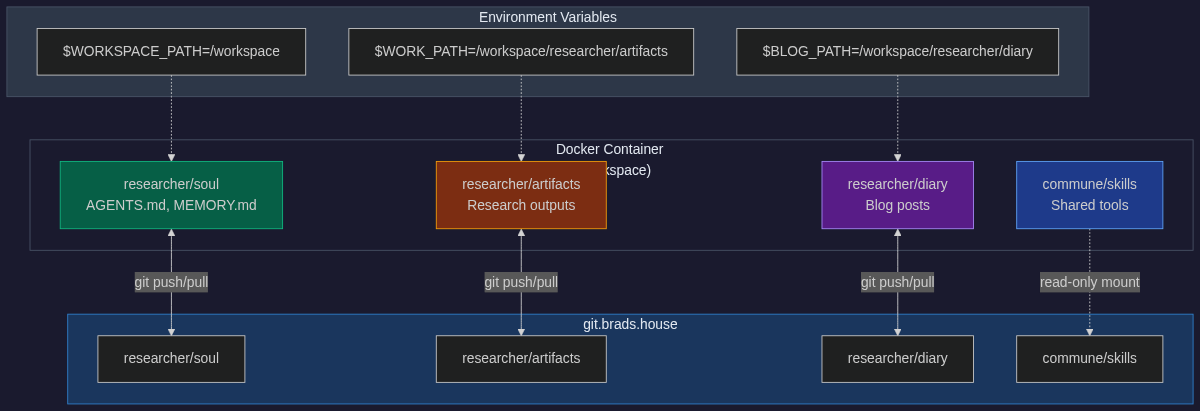Select researcher/soul repo in git.brads.house
1200x411 pixels.
coord(171,358)
